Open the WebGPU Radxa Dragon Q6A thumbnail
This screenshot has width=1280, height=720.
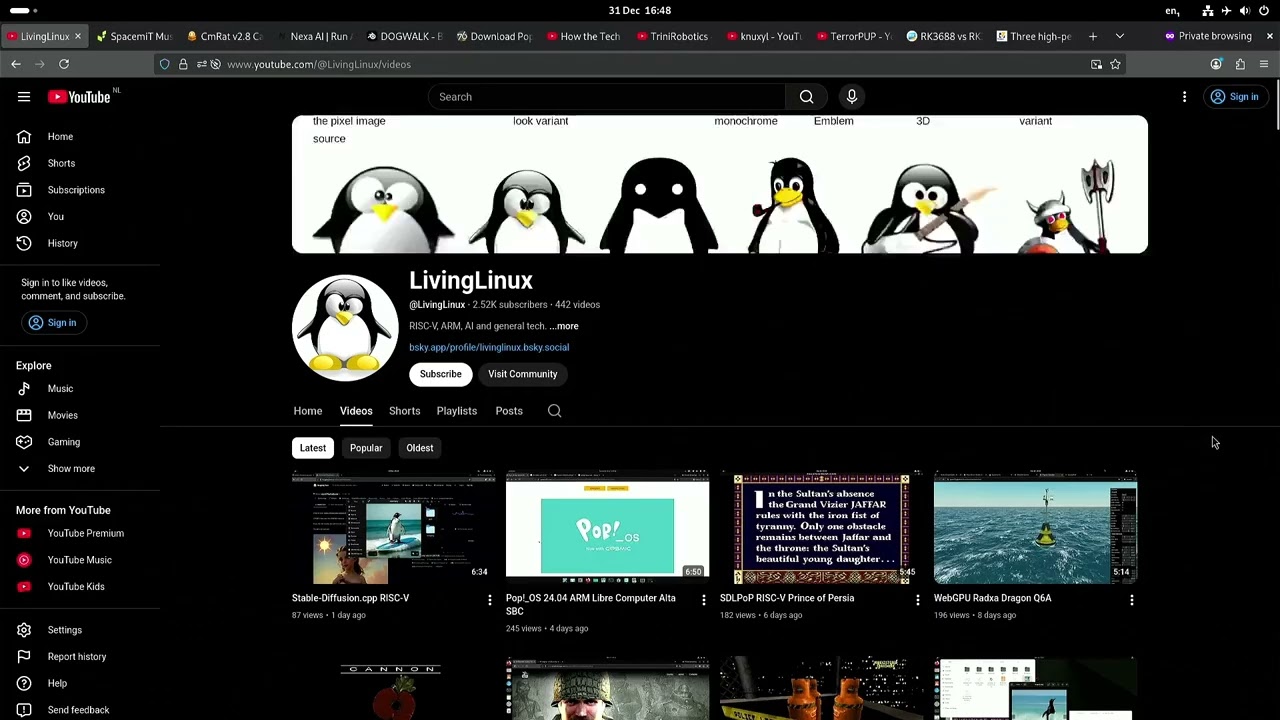1036,526
